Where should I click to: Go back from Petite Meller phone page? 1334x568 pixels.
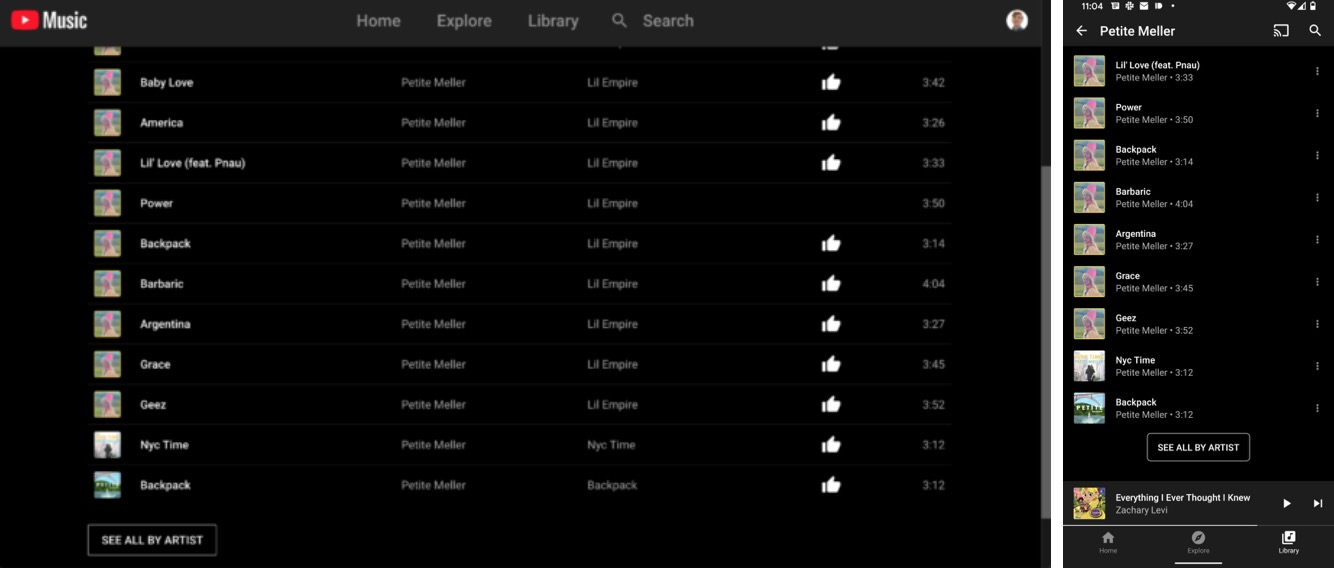1081,31
